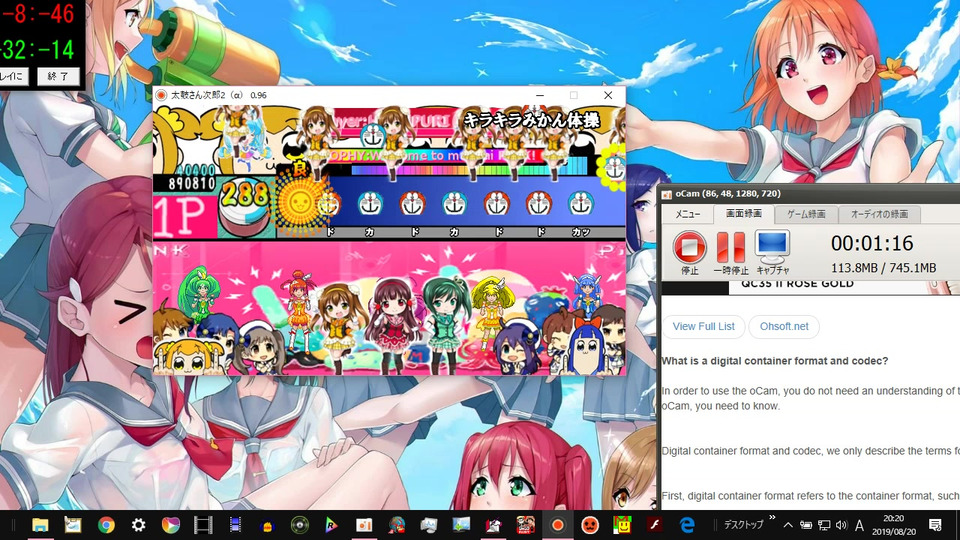Switch to the ゲーム録画 tab
The height and width of the screenshot is (540, 960).
806,214
